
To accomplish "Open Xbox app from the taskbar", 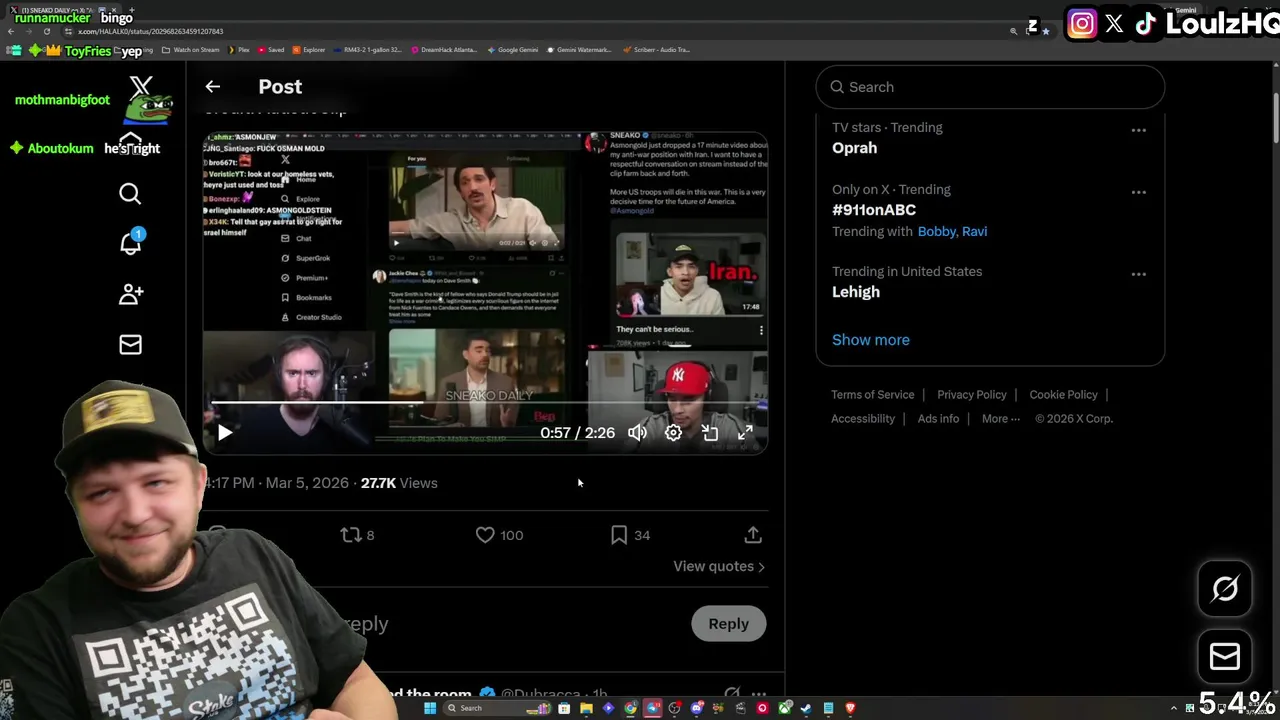I will coord(785,708).
